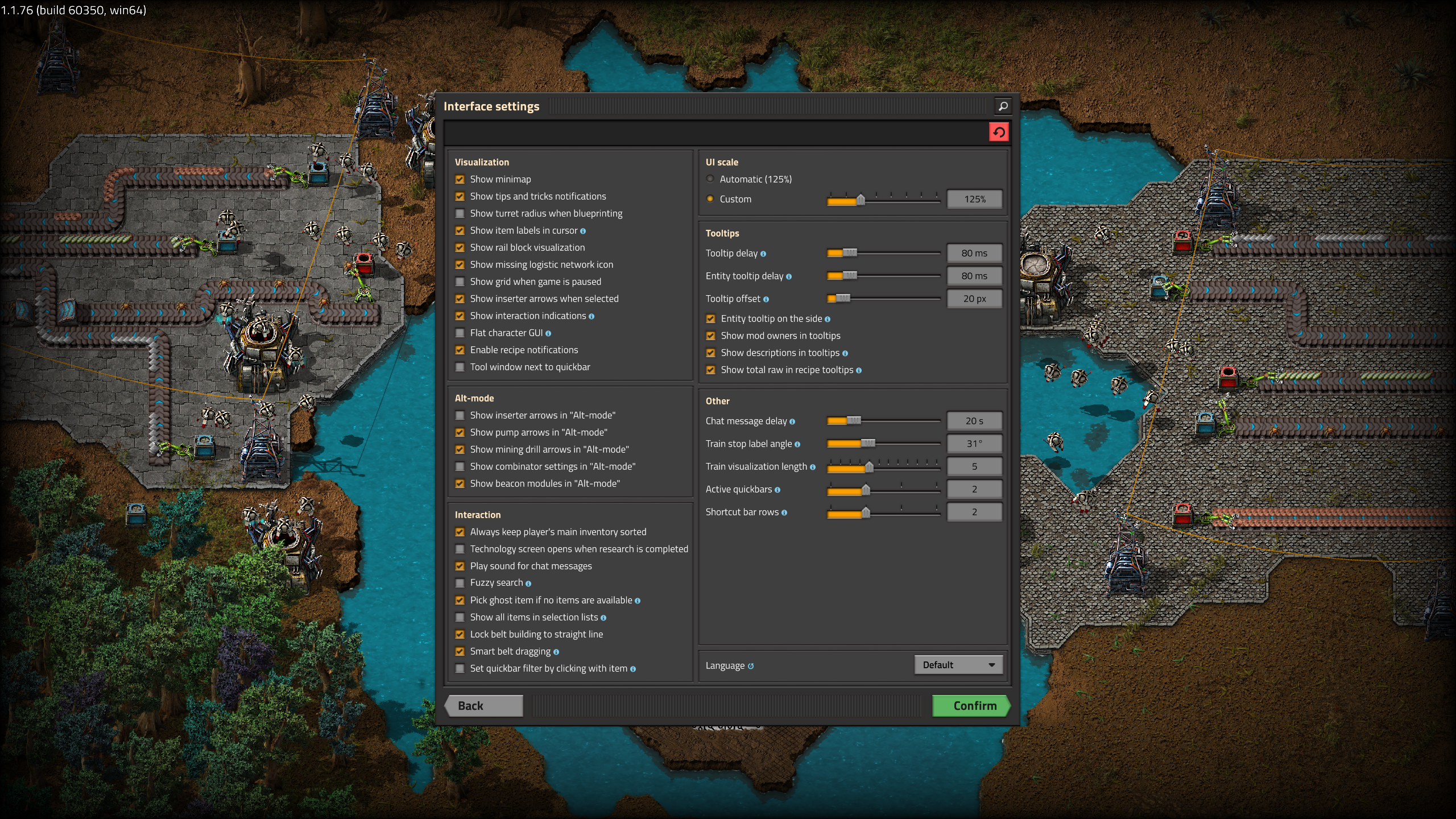Reset interface settings using the red reset icon

click(x=1000, y=132)
